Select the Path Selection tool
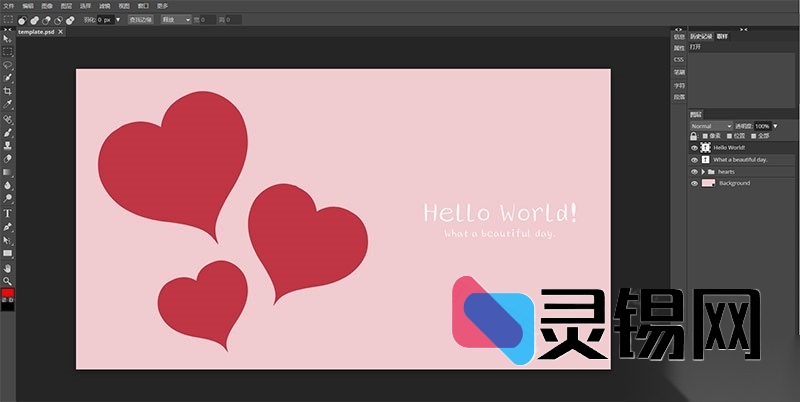800x402 pixels. (x=8, y=240)
